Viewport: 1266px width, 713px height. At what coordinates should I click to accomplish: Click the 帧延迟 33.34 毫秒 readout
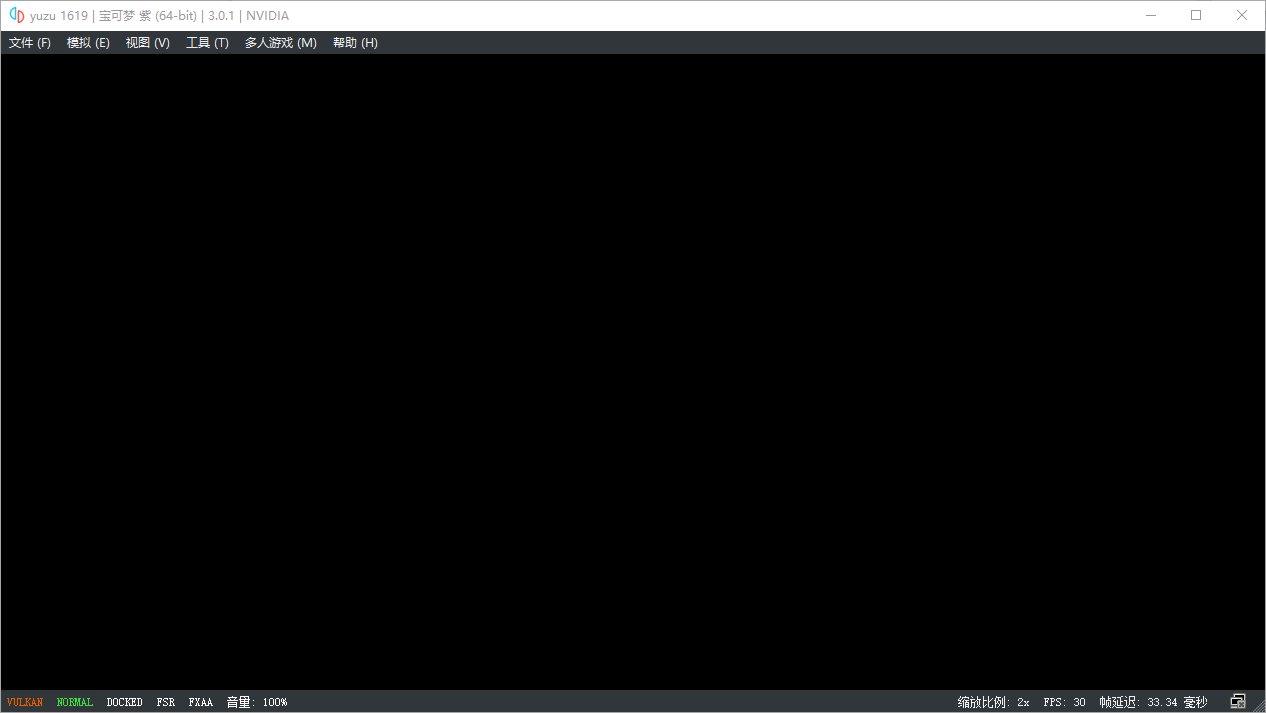[x=1153, y=702]
